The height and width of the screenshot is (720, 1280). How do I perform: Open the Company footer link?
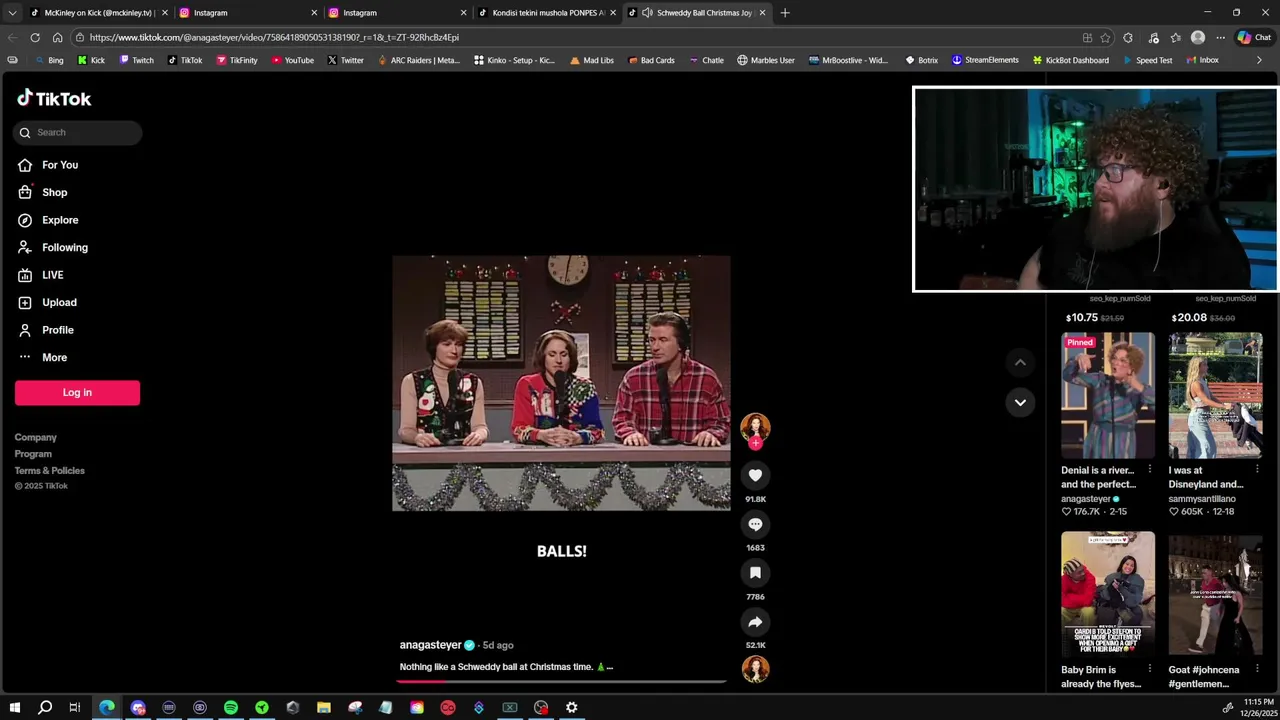point(35,437)
